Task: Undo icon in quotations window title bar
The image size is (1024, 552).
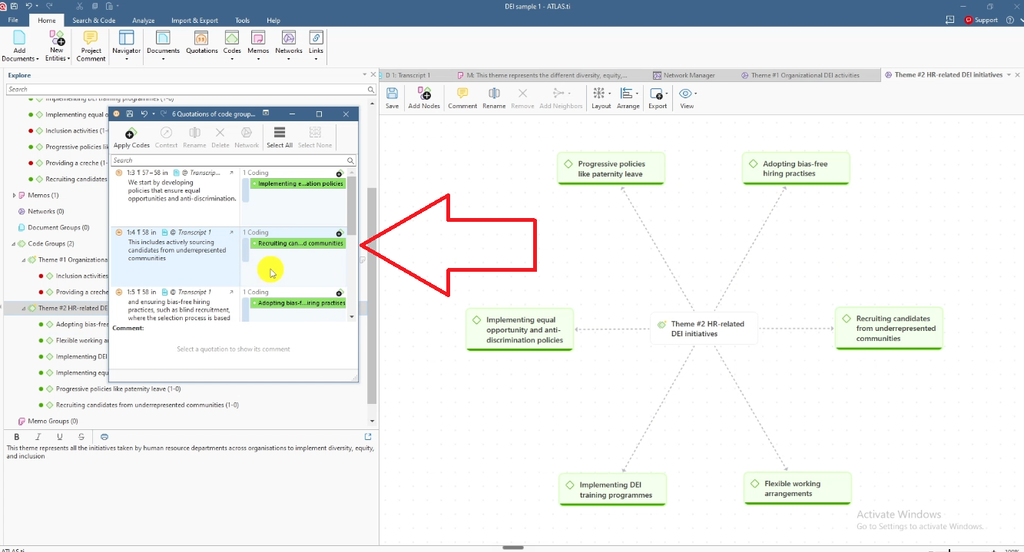Action: click(144, 114)
